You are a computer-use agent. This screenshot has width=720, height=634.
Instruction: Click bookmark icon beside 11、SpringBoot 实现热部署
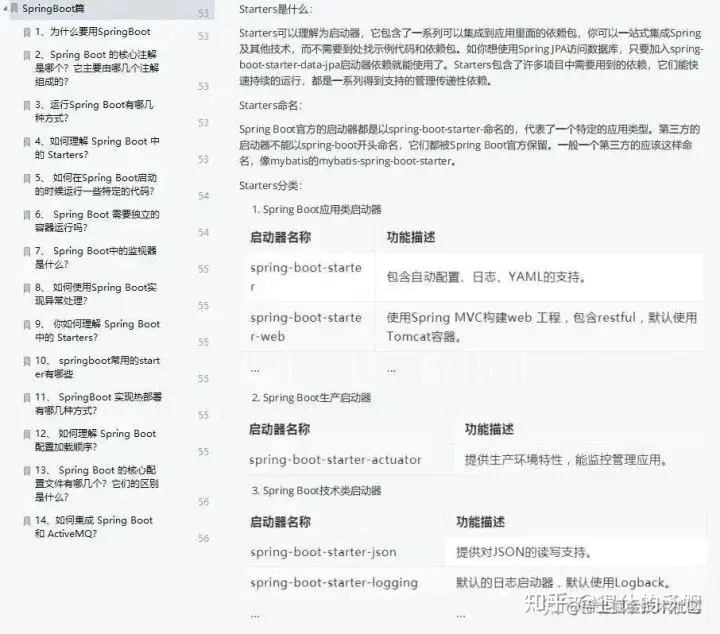tap(27, 398)
